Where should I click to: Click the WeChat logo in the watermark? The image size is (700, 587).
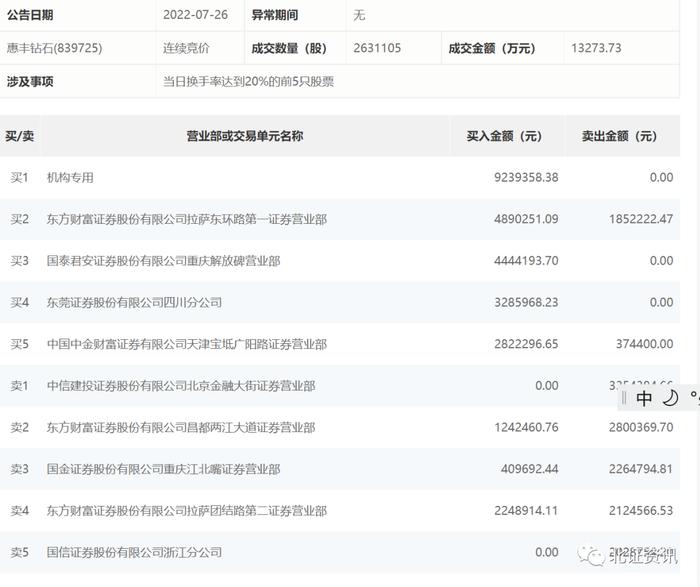592,554
